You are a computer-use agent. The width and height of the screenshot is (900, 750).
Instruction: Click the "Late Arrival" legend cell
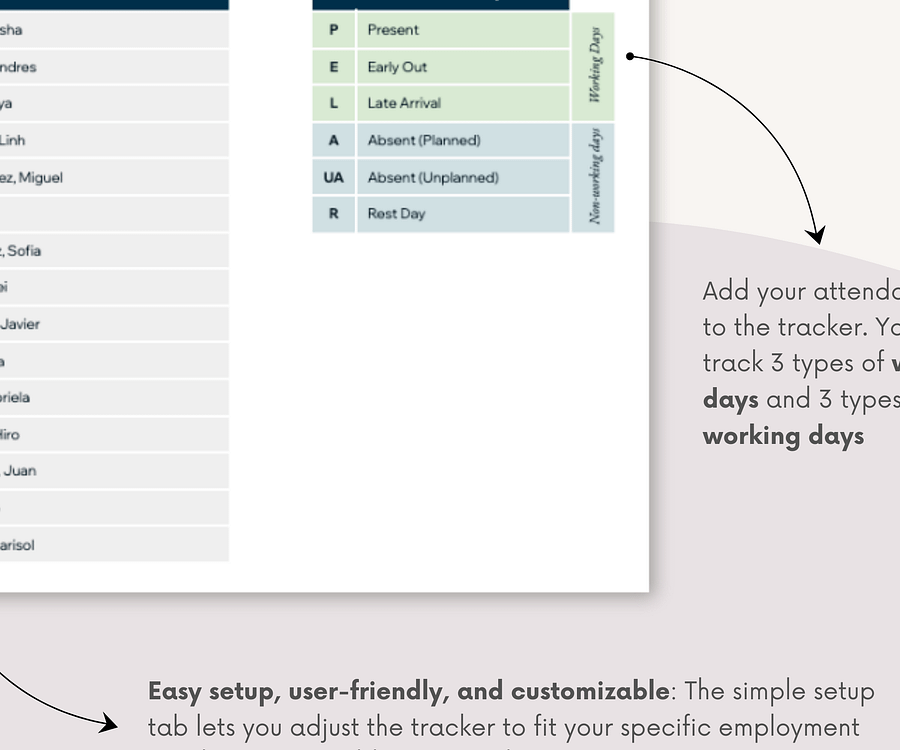pos(463,103)
